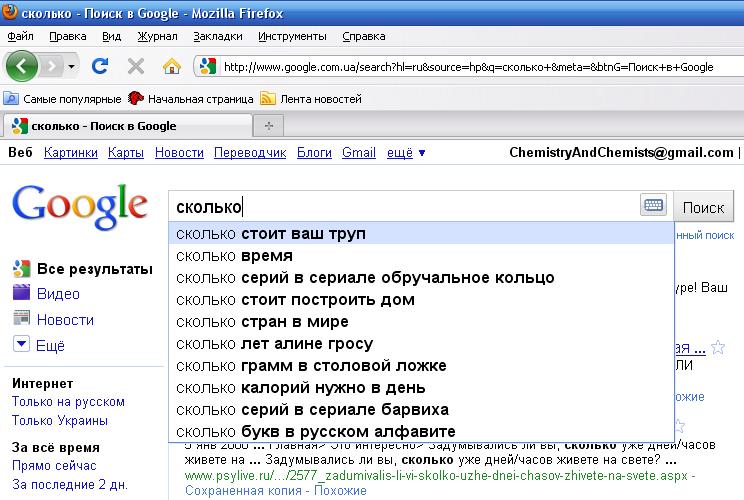Choose suggestion сколько стран в мире
Viewport: 744px width, 500px height.
(x=262, y=322)
